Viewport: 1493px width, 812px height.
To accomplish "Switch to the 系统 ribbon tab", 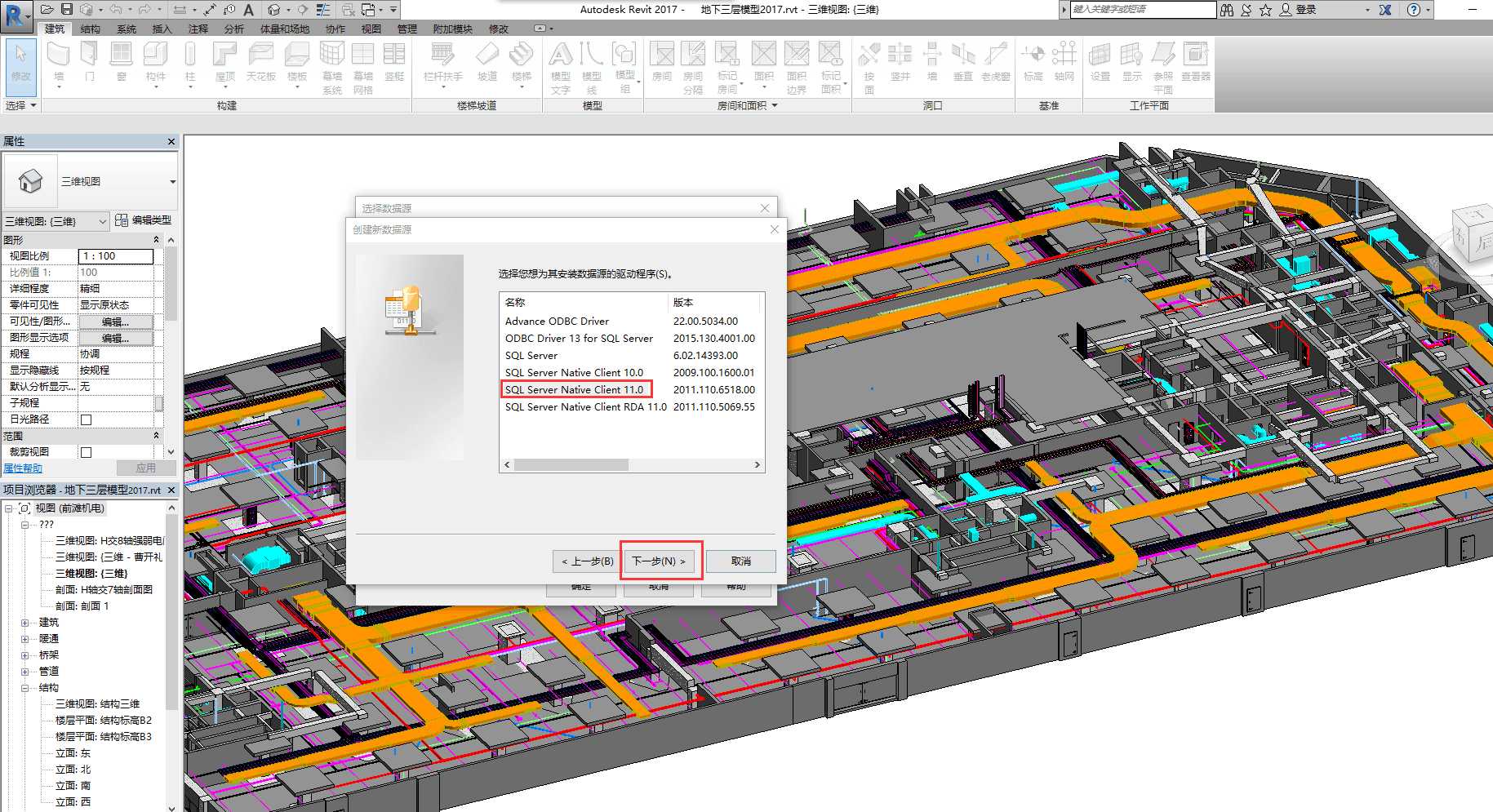I will tap(127, 29).
